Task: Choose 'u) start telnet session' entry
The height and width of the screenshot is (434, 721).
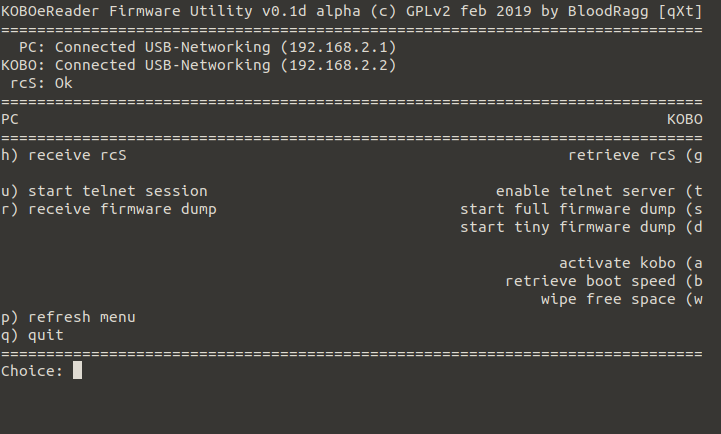Action: 105,191
